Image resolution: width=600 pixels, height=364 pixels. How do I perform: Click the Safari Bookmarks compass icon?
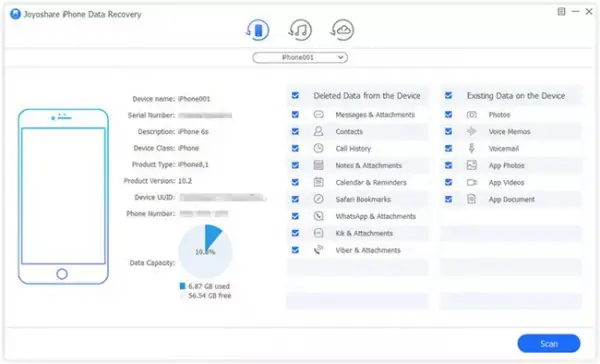[318, 199]
